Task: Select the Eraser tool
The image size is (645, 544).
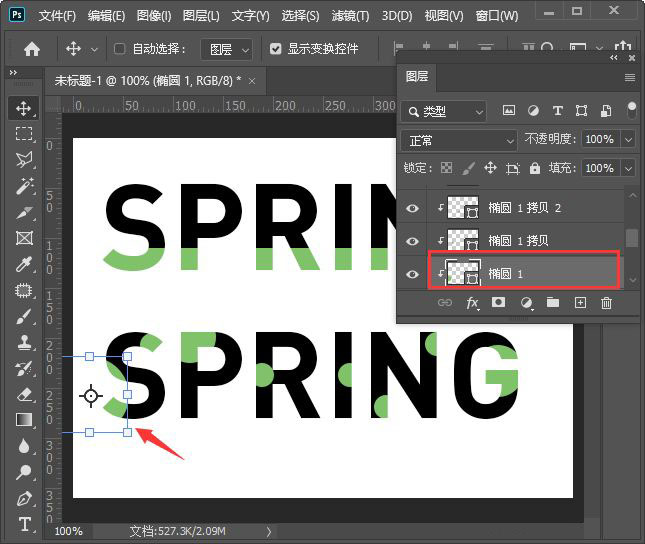Action: [x=24, y=395]
